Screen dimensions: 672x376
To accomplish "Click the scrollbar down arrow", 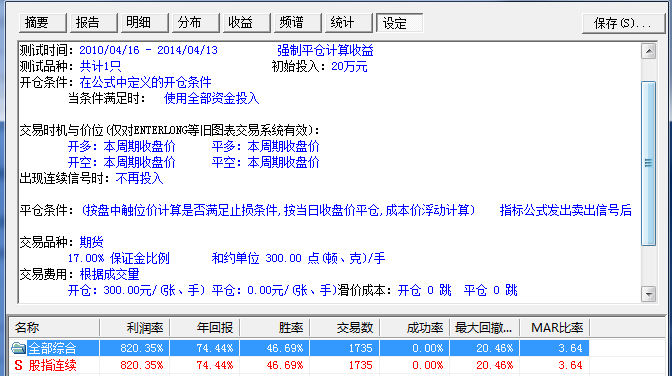I will coord(648,294).
